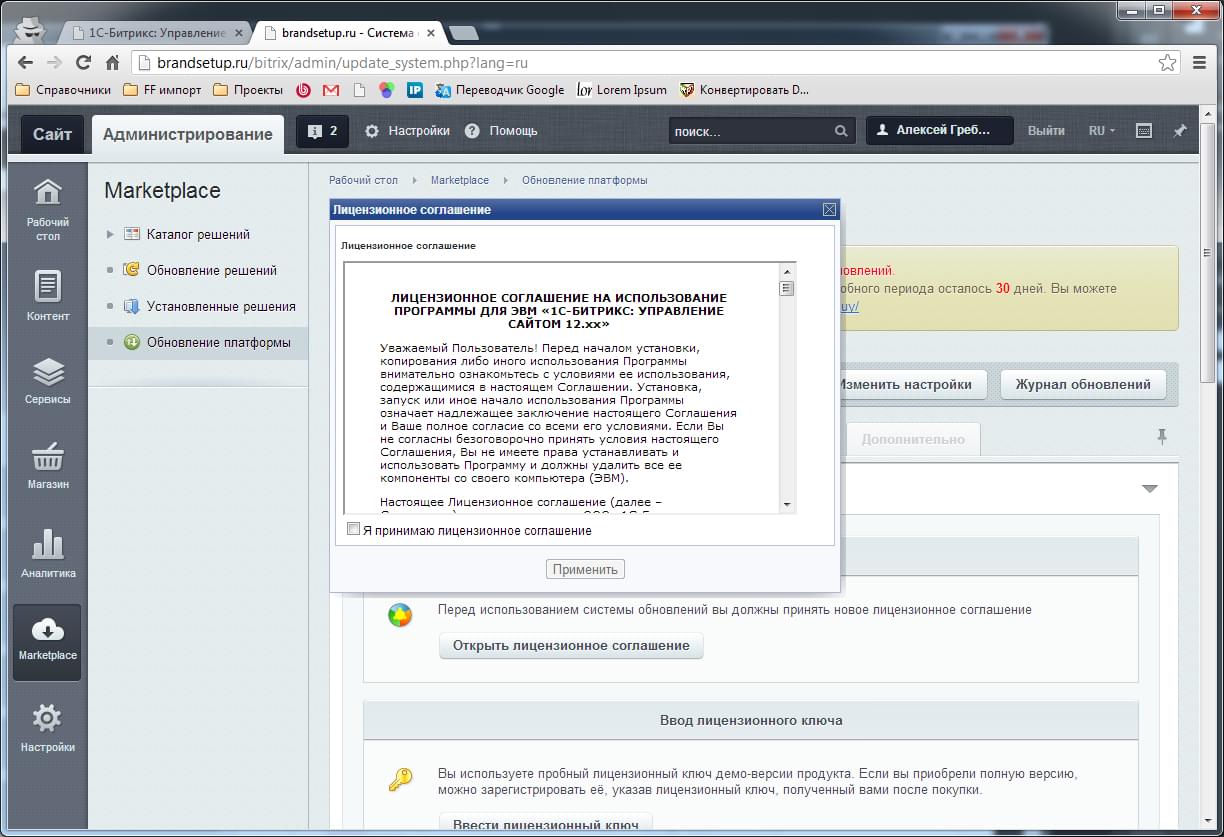Open Аналитика in the left sidebar
This screenshot has height=837, width=1224.
(48, 553)
